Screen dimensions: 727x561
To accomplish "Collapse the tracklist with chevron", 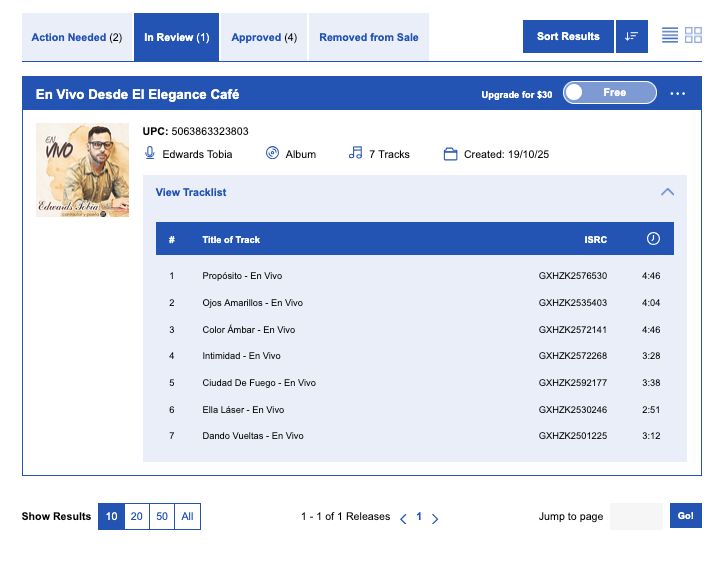I will [x=667, y=192].
